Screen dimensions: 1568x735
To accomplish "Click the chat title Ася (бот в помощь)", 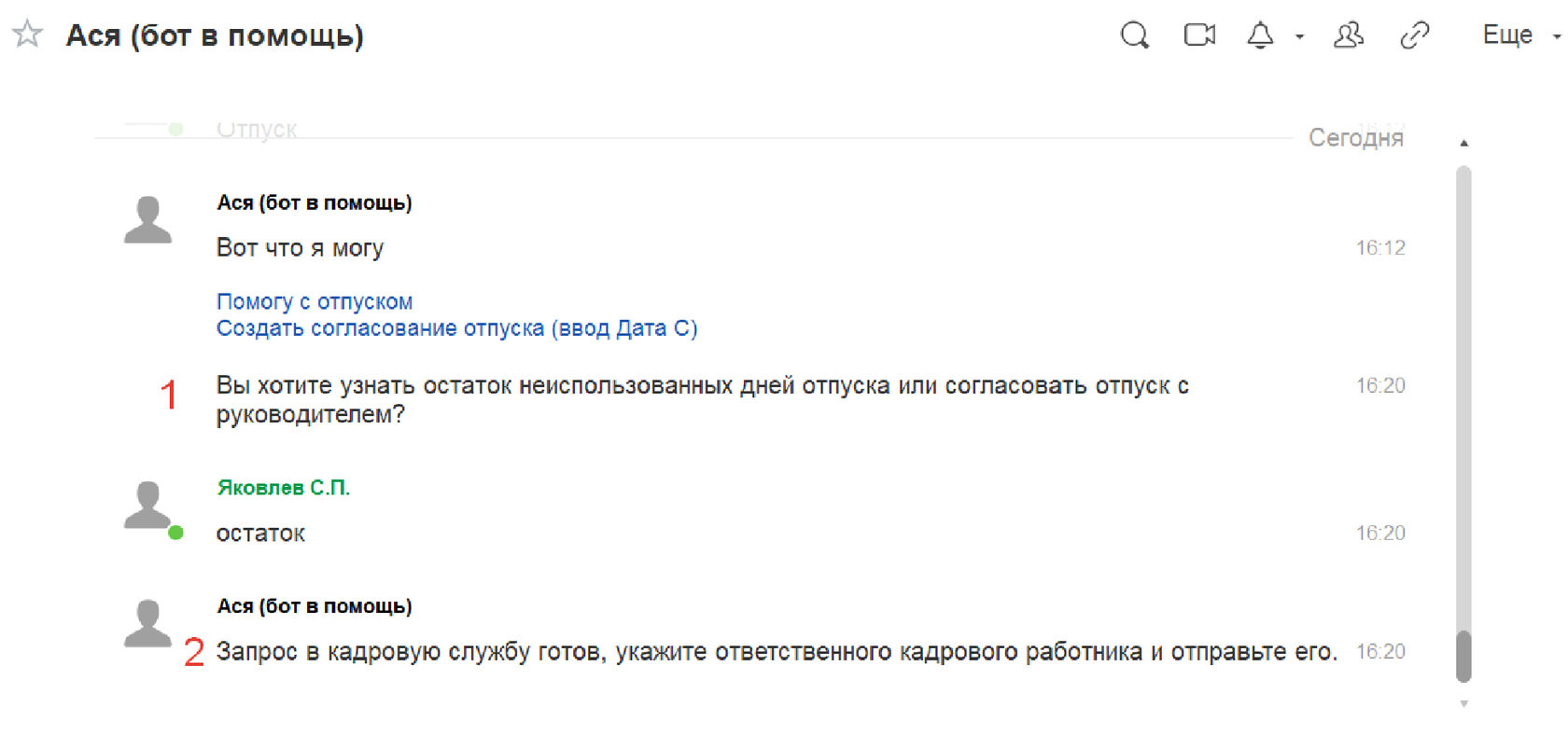I will pyautogui.click(x=215, y=35).
